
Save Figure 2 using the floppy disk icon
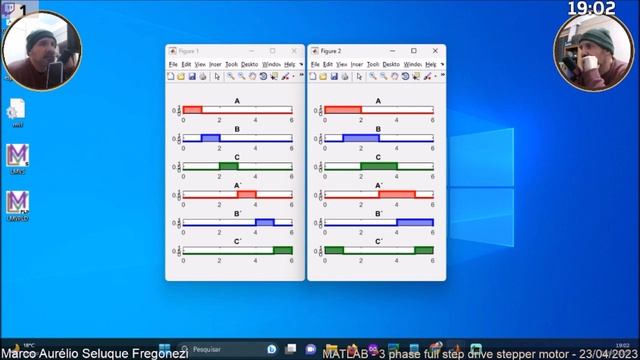point(334,76)
